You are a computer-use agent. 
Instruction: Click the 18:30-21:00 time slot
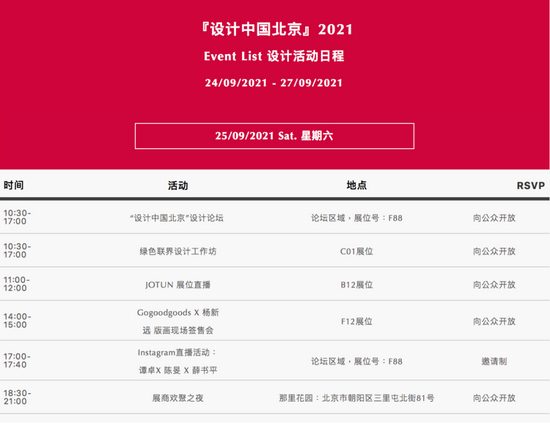pyautogui.click(x=17, y=397)
